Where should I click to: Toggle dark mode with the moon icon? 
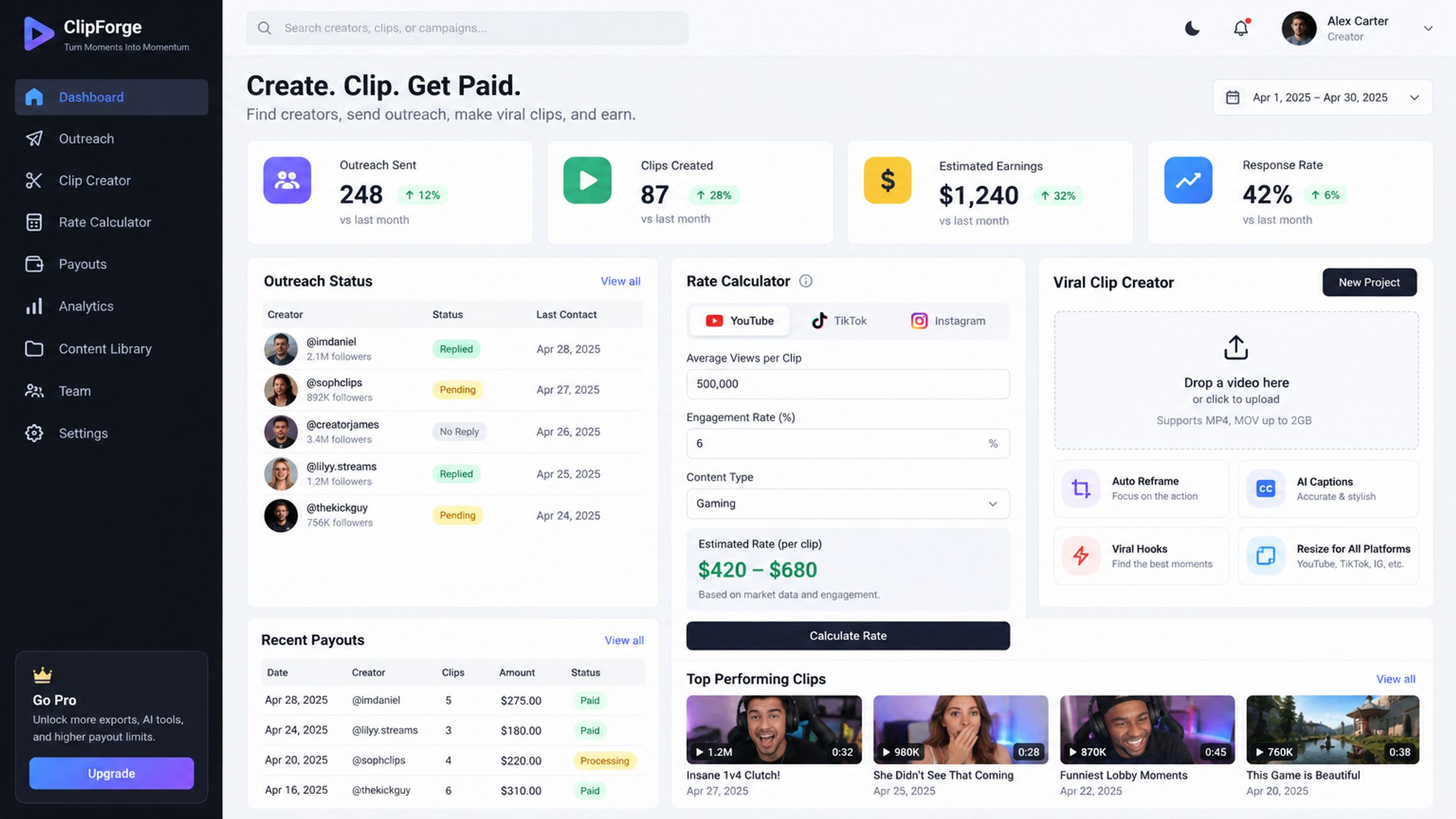click(x=1192, y=28)
